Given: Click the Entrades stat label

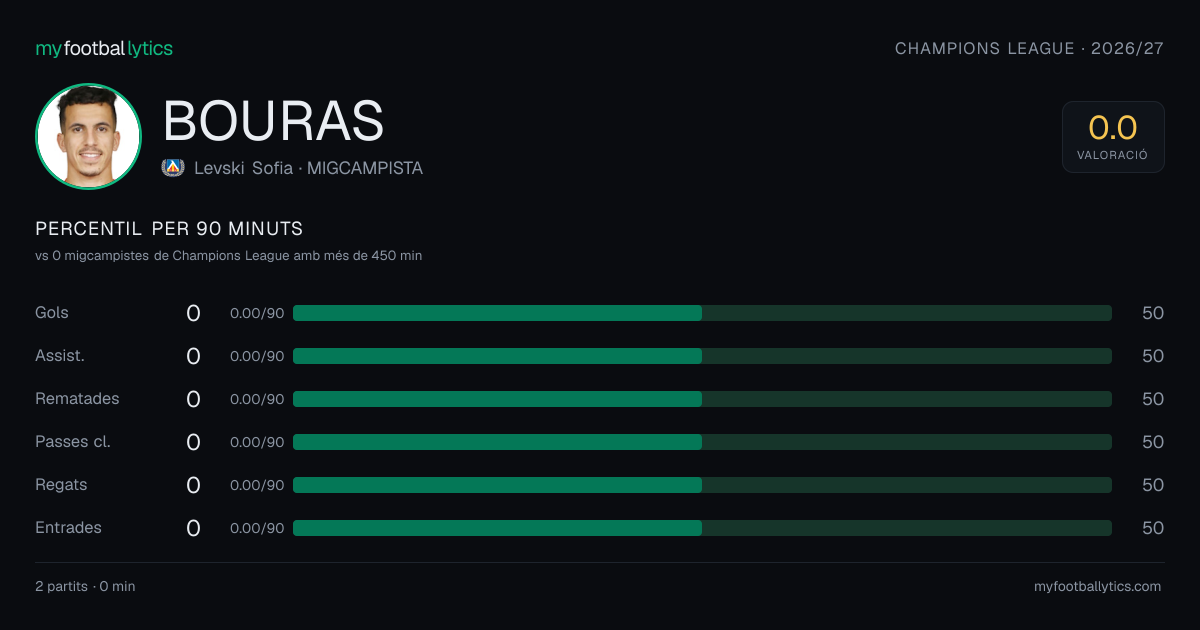Looking at the screenshot, I should (68, 528).
